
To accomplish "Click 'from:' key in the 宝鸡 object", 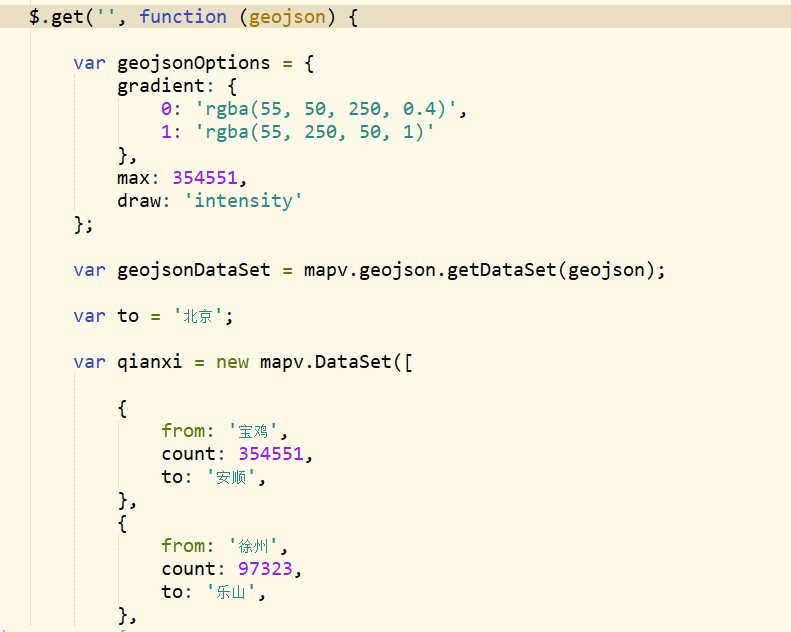I will 188,431.
